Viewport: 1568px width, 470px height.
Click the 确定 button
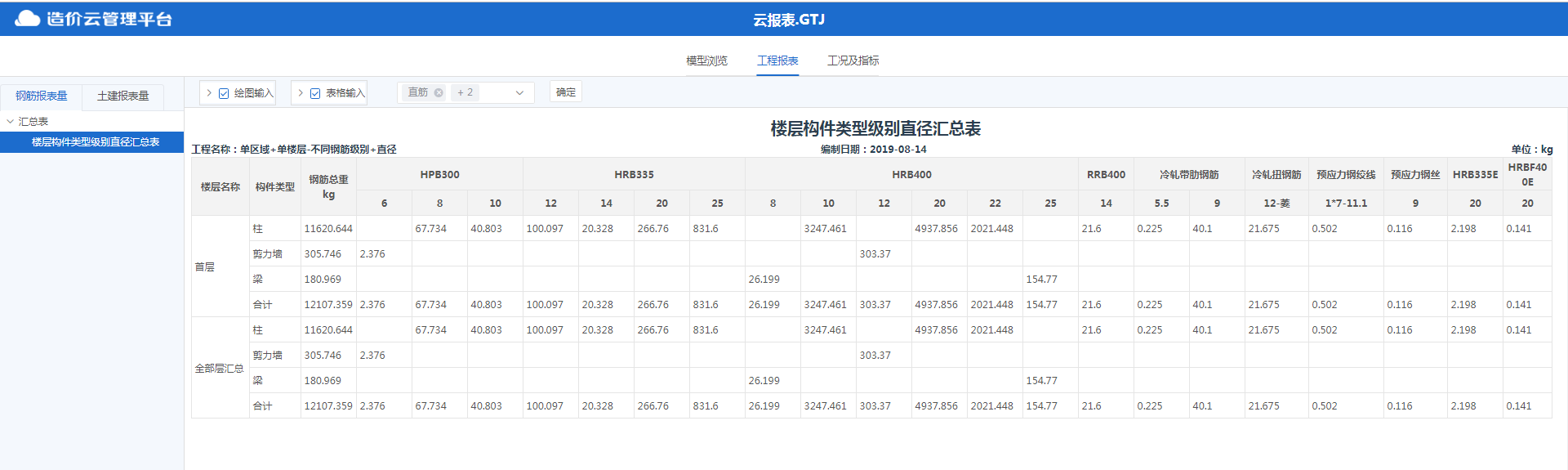pyautogui.click(x=566, y=92)
